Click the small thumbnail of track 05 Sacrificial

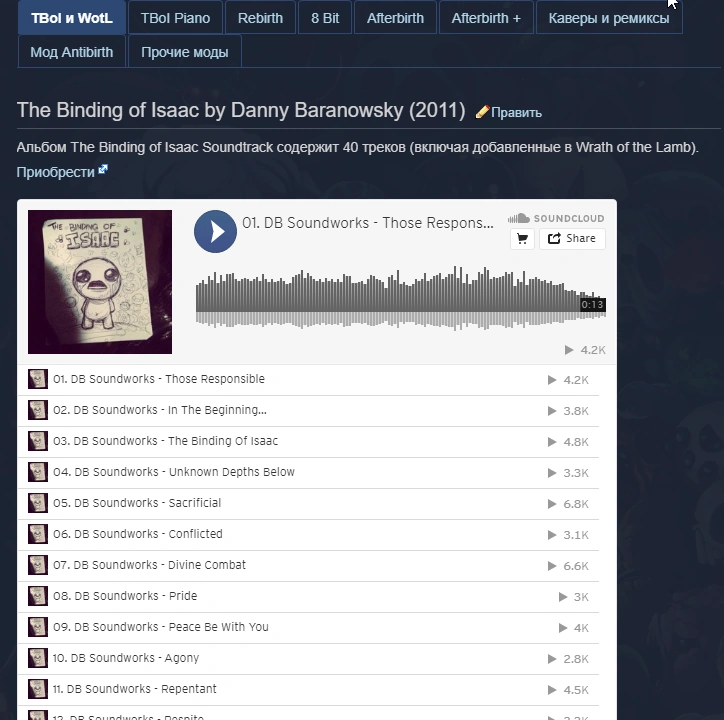(38, 503)
